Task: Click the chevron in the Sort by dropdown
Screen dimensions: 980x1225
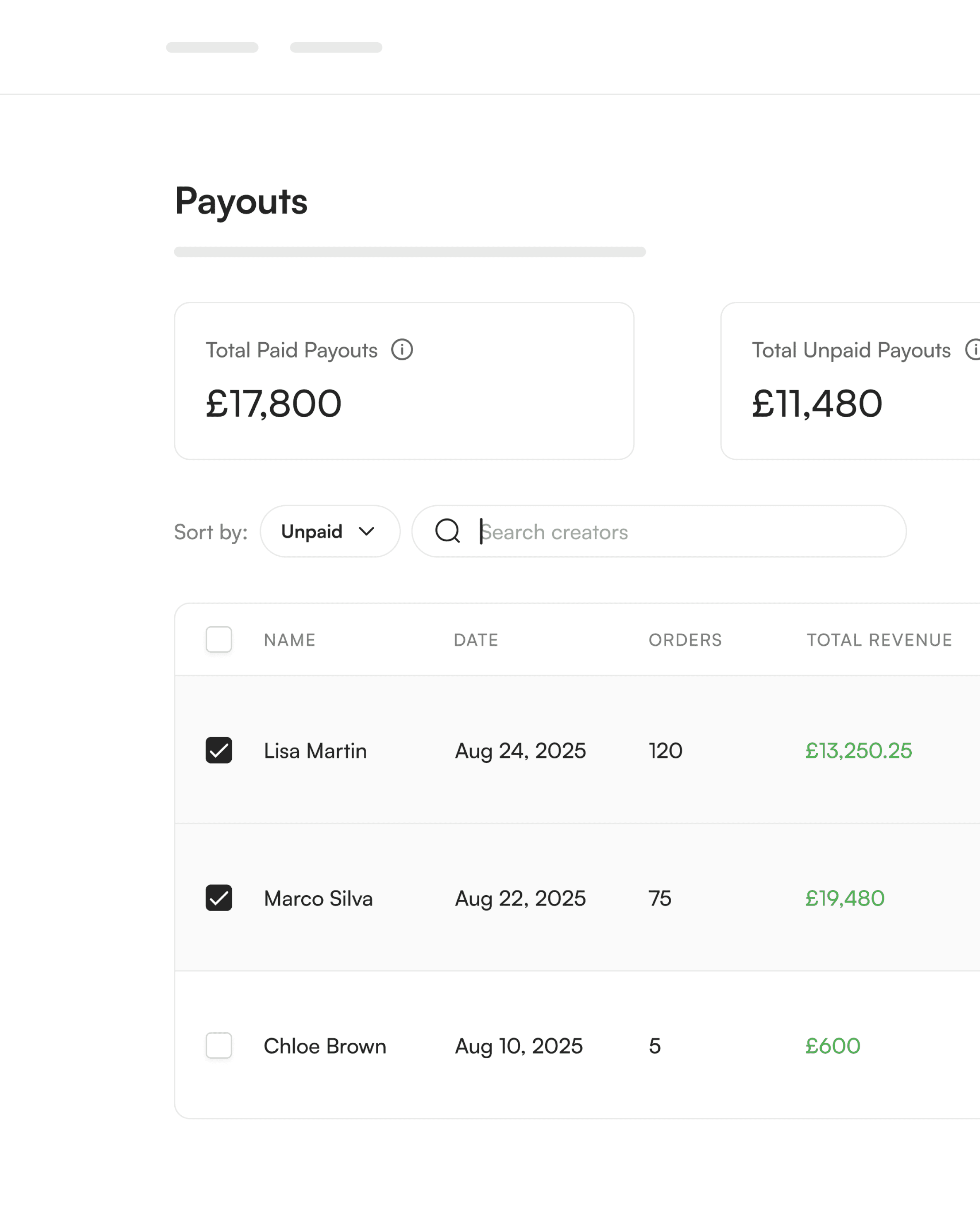Action: pyautogui.click(x=366, y=531)
